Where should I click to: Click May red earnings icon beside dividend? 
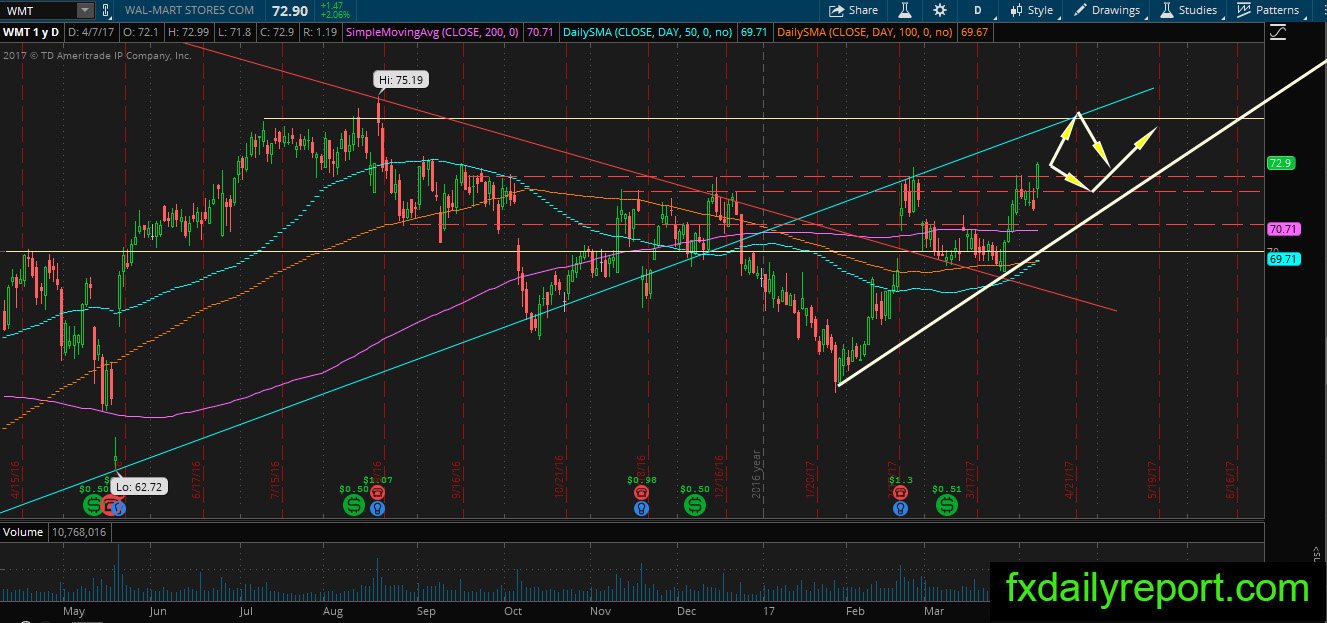[108, 506]
